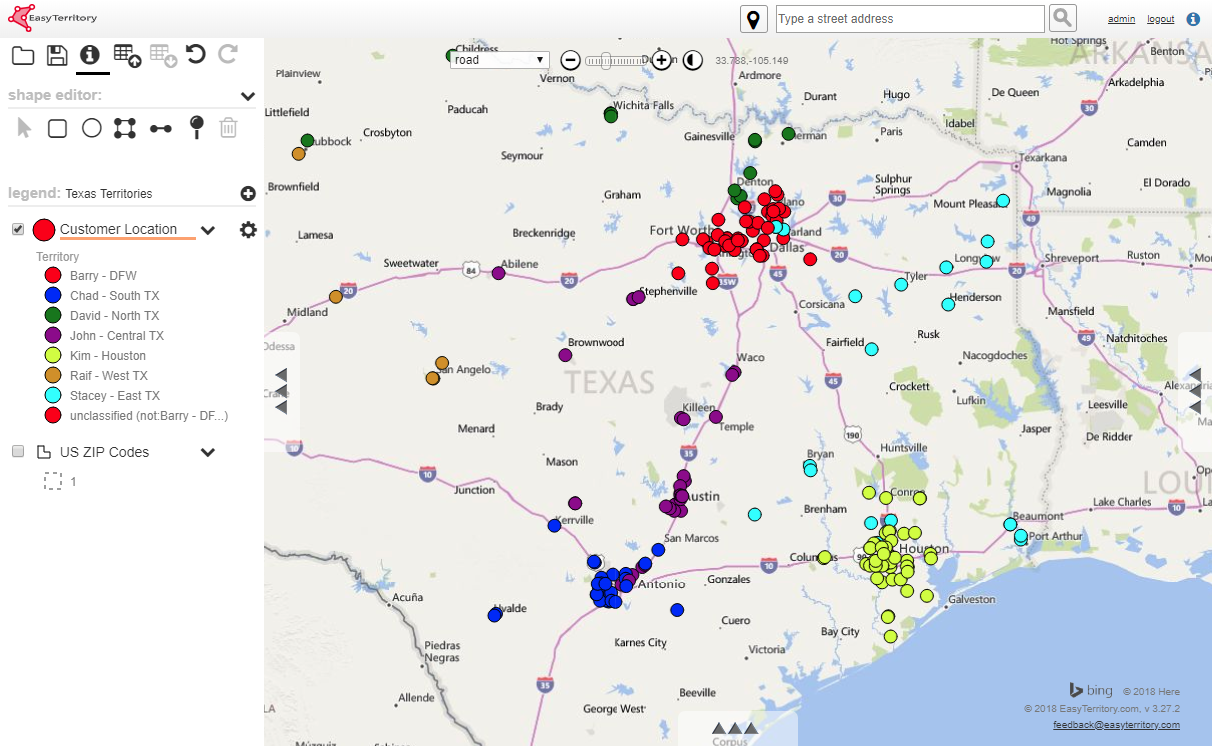
Task: Click the green David - North TX swatch
Action: 54,316
